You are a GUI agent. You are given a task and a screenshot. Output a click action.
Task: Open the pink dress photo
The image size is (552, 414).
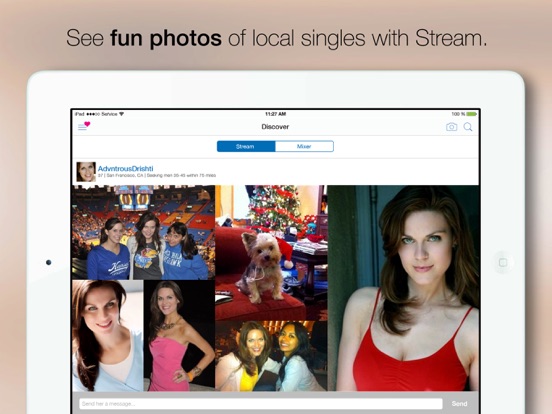[x=180, y=335]
